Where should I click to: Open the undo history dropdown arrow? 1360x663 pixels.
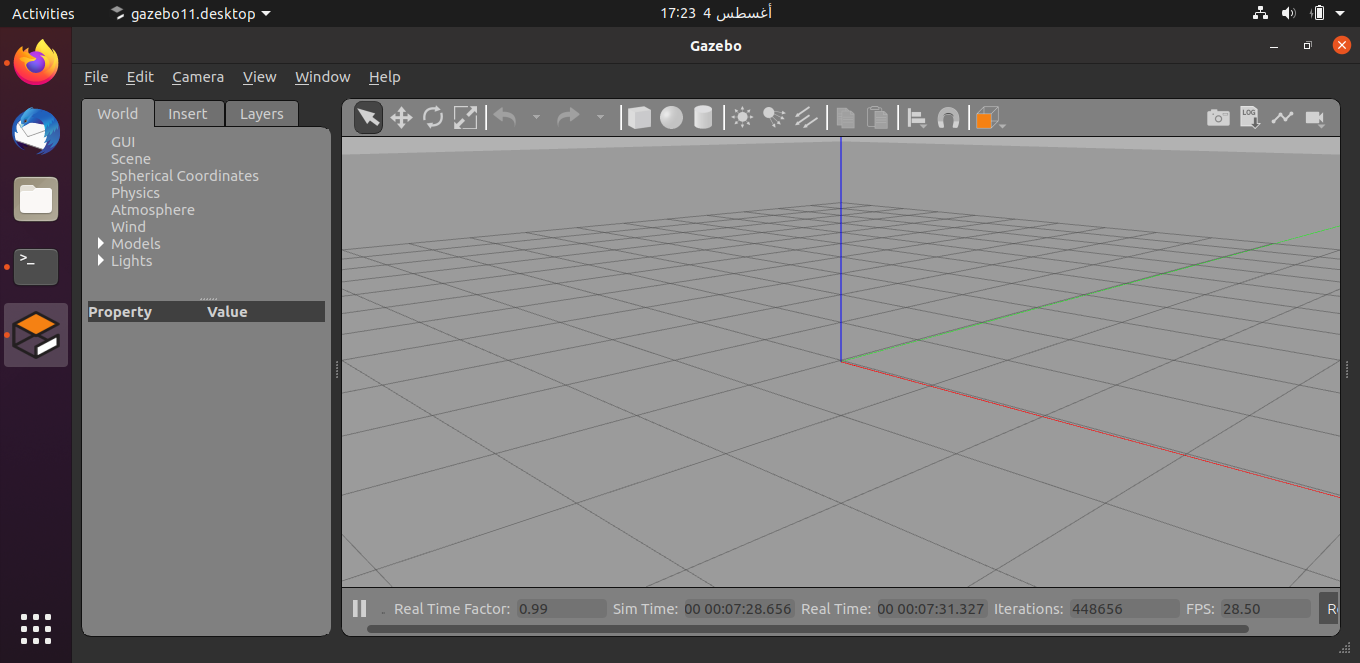click(x=536, y=118)
